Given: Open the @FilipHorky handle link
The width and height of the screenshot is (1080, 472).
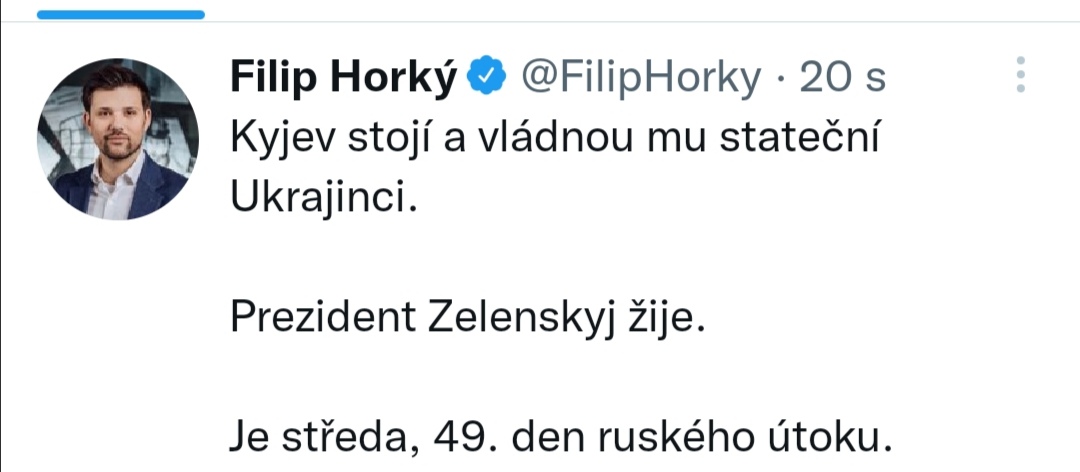Looking at the screenshot, I should pos(640,77).
